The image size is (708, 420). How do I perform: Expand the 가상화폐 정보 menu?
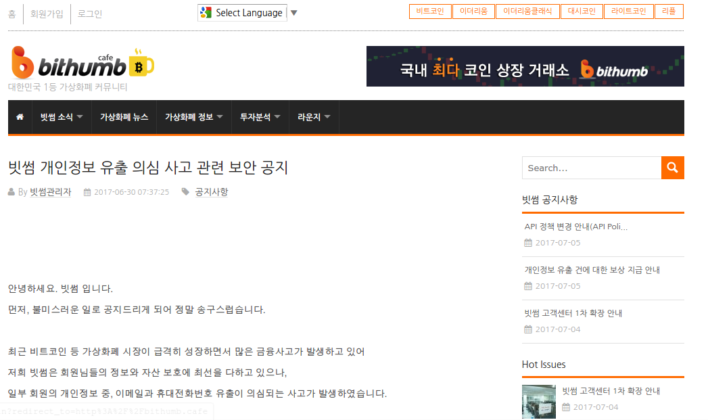tap(194, 117)
